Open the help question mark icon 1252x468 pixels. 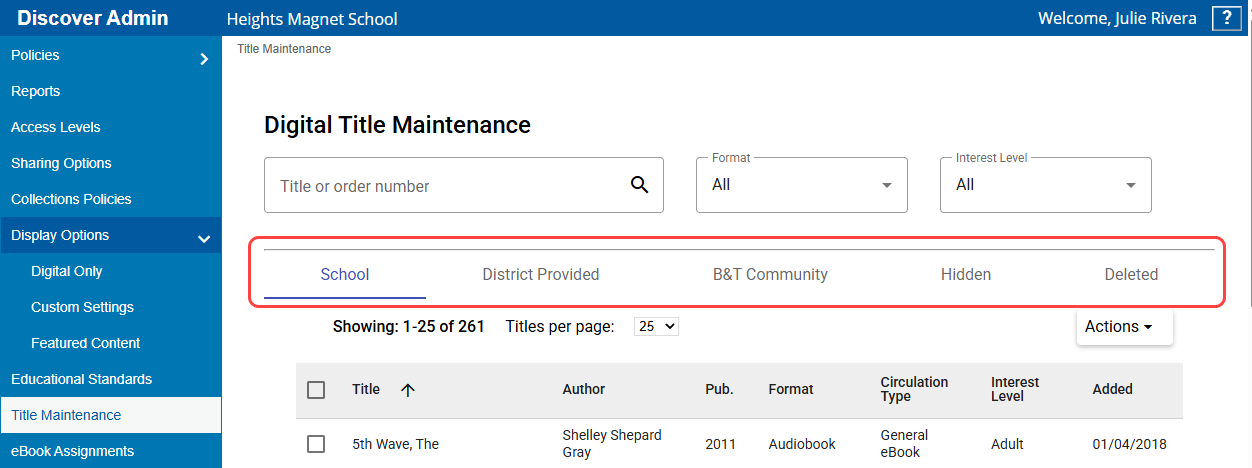click(x=1225, y=18)
